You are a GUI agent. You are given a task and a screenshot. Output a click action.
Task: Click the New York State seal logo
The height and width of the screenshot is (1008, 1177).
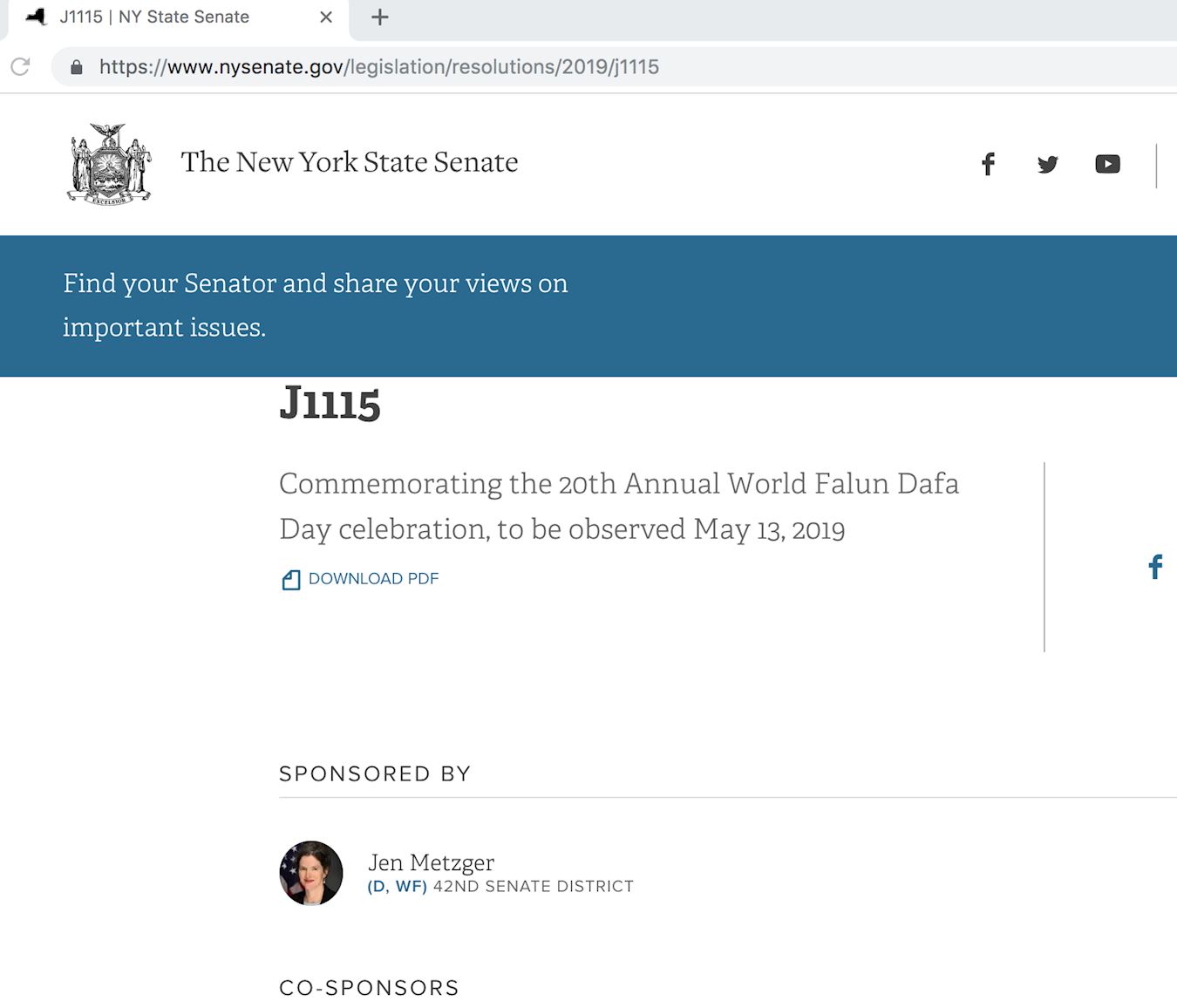tap(109, 164)
